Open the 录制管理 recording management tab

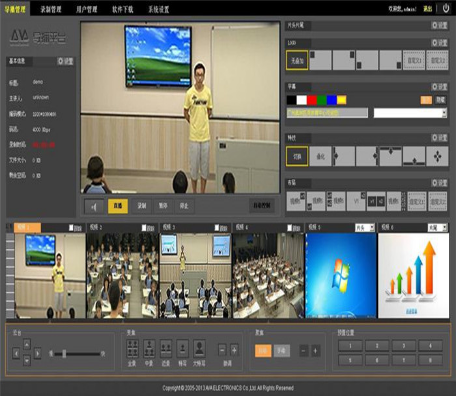(x=51, y=9)
